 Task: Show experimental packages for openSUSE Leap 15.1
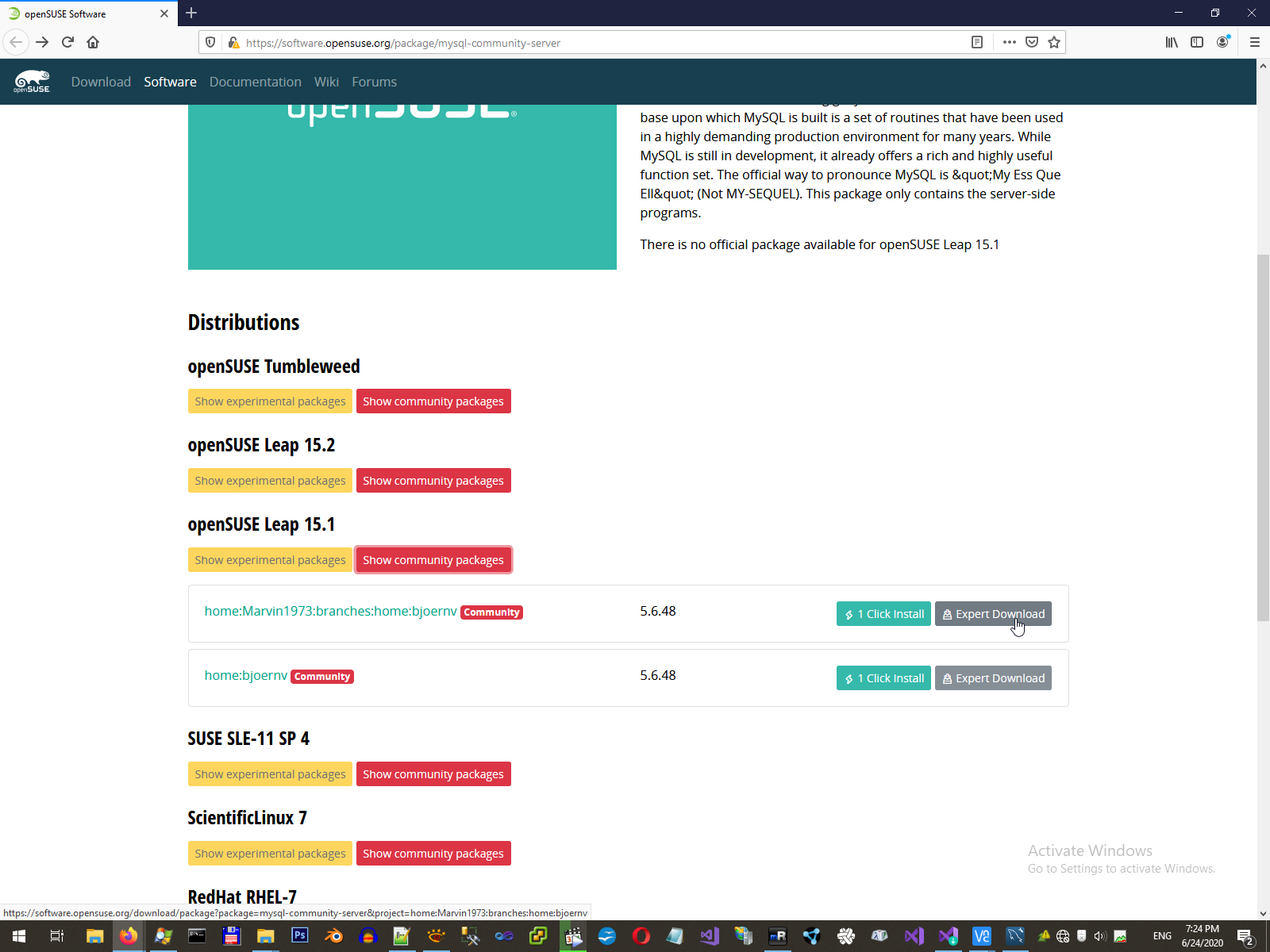click(270, 560)
